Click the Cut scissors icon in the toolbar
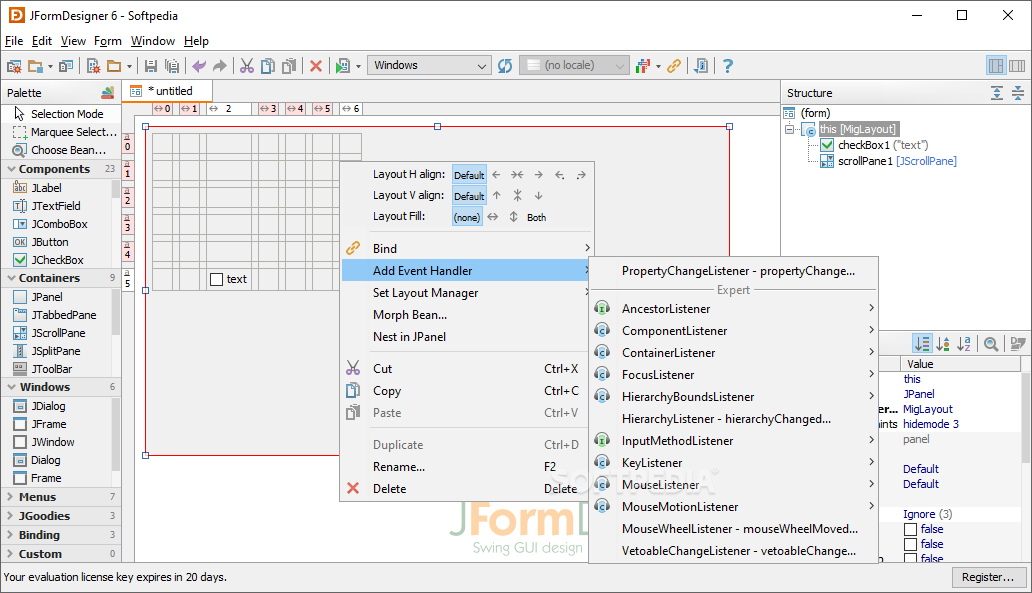This screenshot has width=1032, height=593. (x=247, y=66)
